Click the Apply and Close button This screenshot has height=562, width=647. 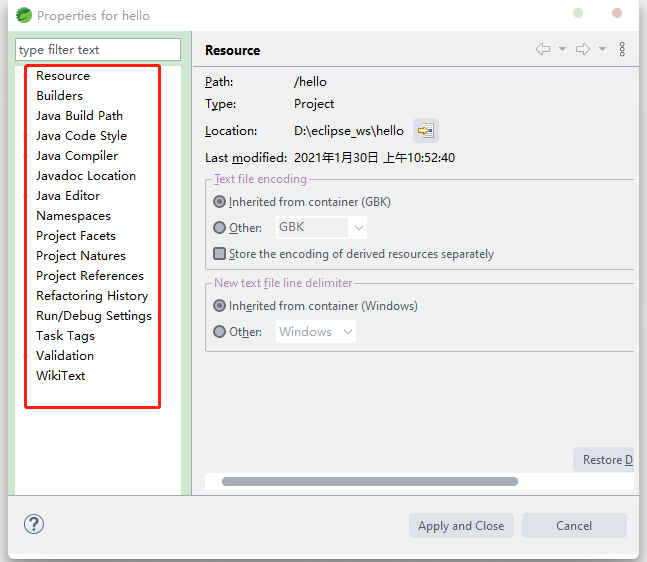point(461,526)
